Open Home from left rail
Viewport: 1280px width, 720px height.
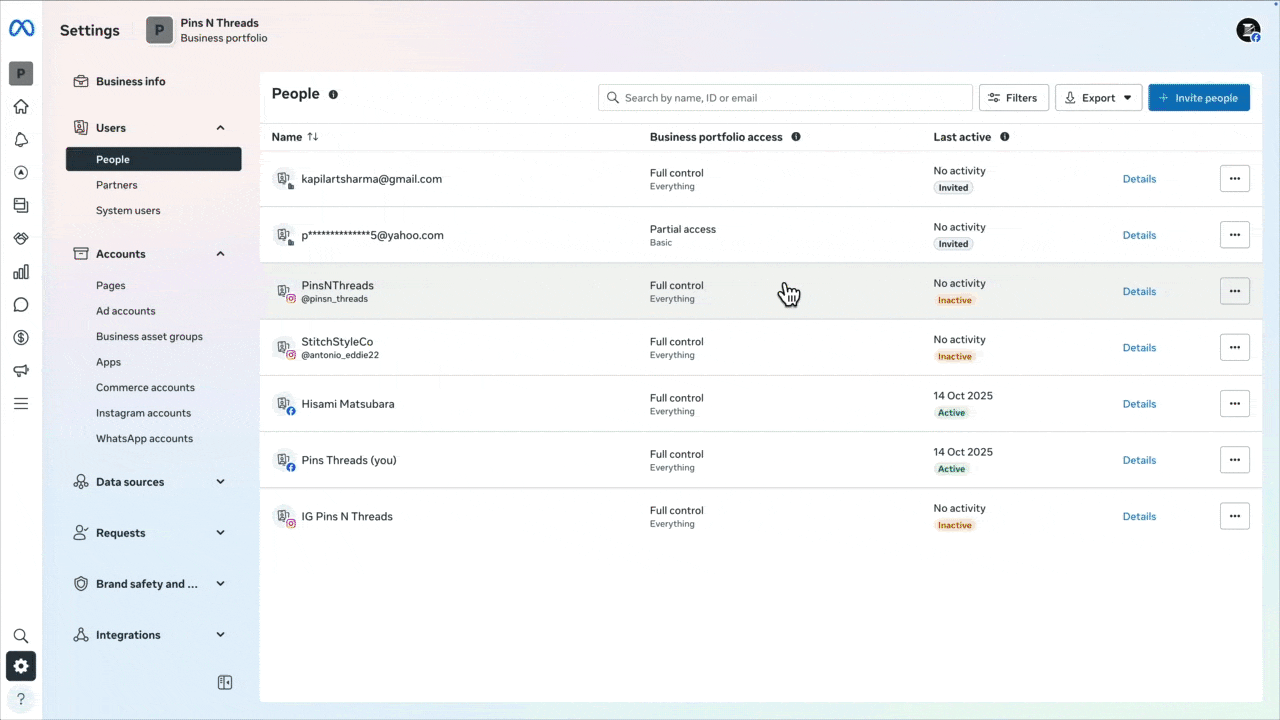tap(21, 107)
